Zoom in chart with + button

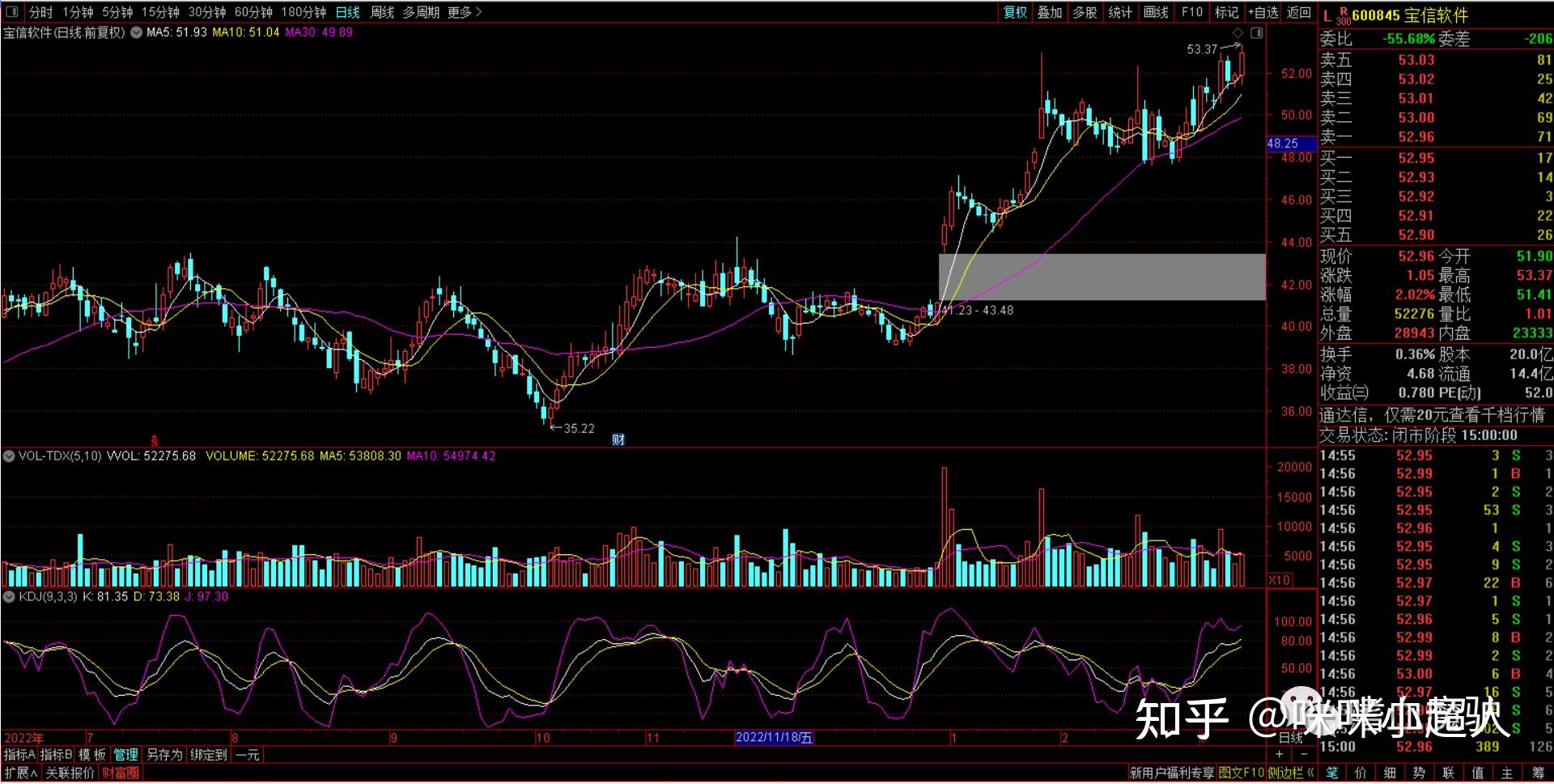(1279, 754)
